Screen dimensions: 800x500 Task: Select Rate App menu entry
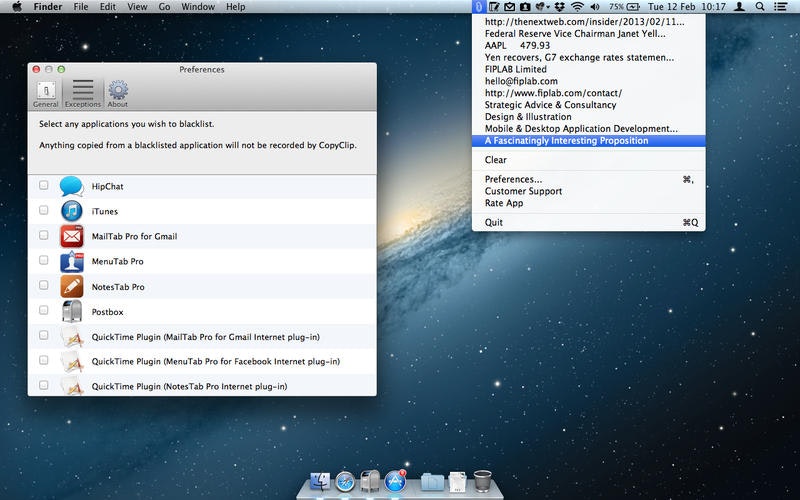click(x=589, y=203)
